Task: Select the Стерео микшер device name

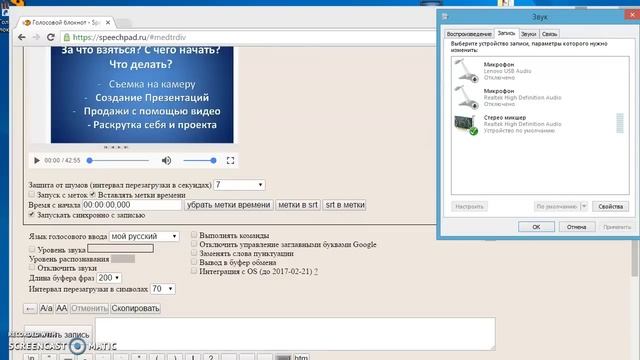Action: 504,118
